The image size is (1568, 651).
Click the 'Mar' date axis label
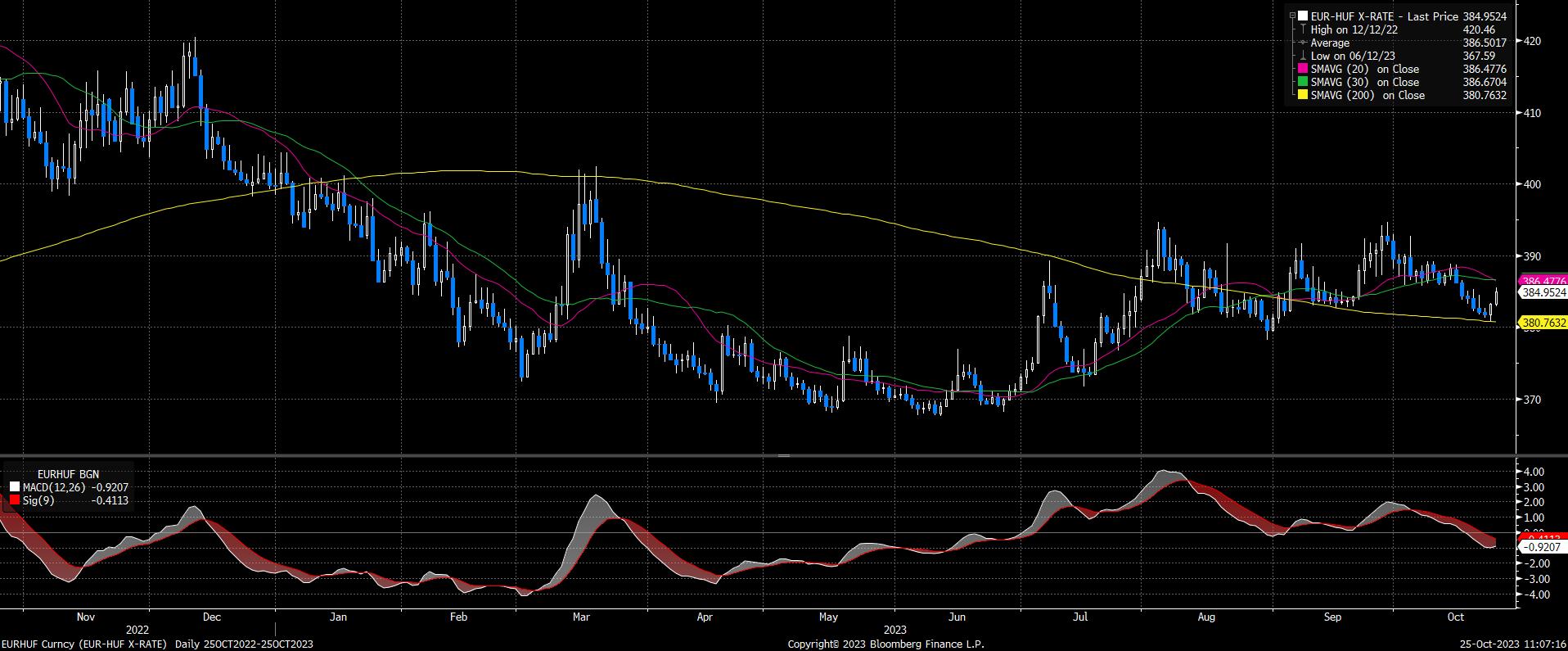[x=581, y=617]
